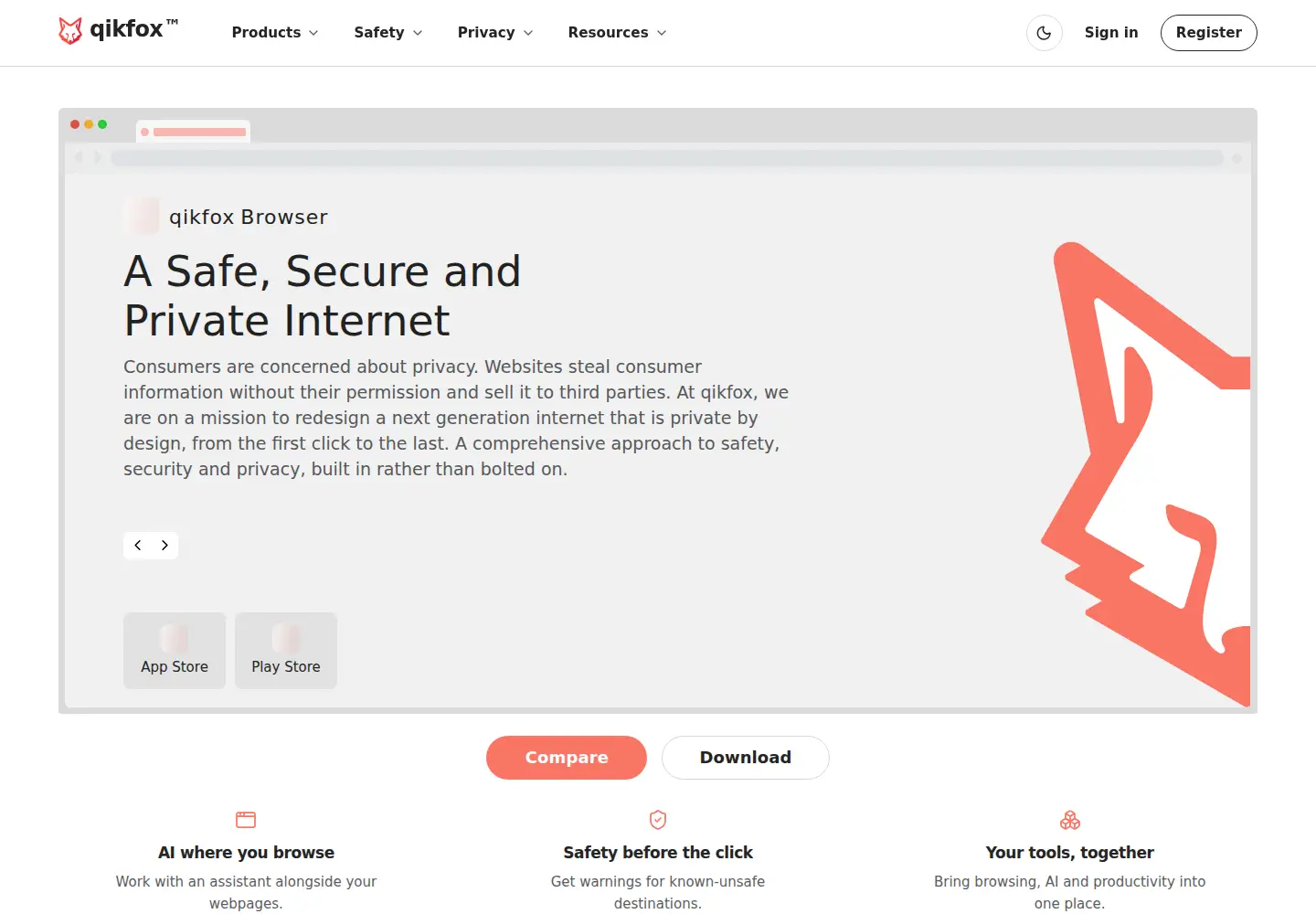Click the Download button
This screenshot has width=1316, height=914.
pyautogui.click(x=746, y=758)
